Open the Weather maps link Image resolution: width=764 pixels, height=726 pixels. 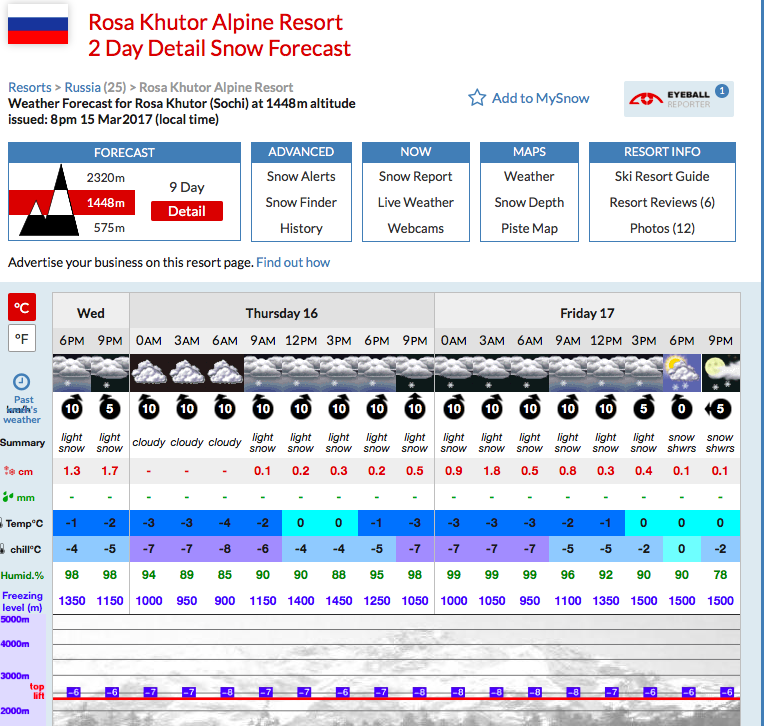click(529, 176)
